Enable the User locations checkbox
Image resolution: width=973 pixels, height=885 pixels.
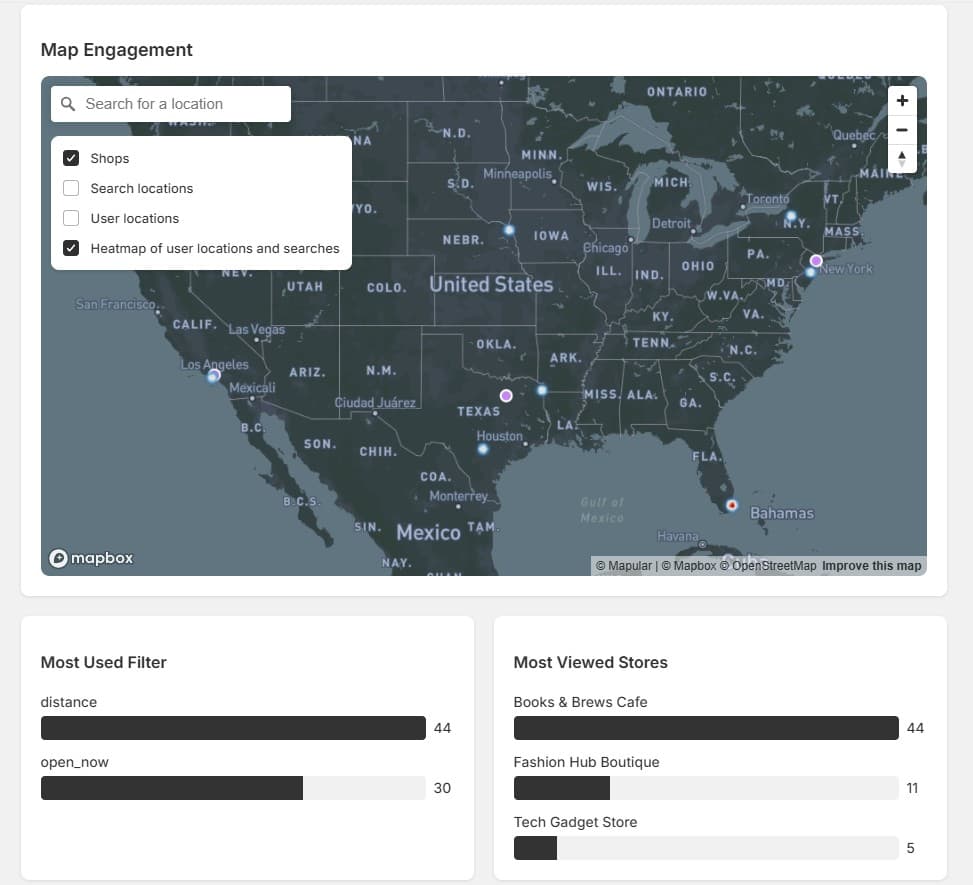pyautogui.click(x=70, y=217)
